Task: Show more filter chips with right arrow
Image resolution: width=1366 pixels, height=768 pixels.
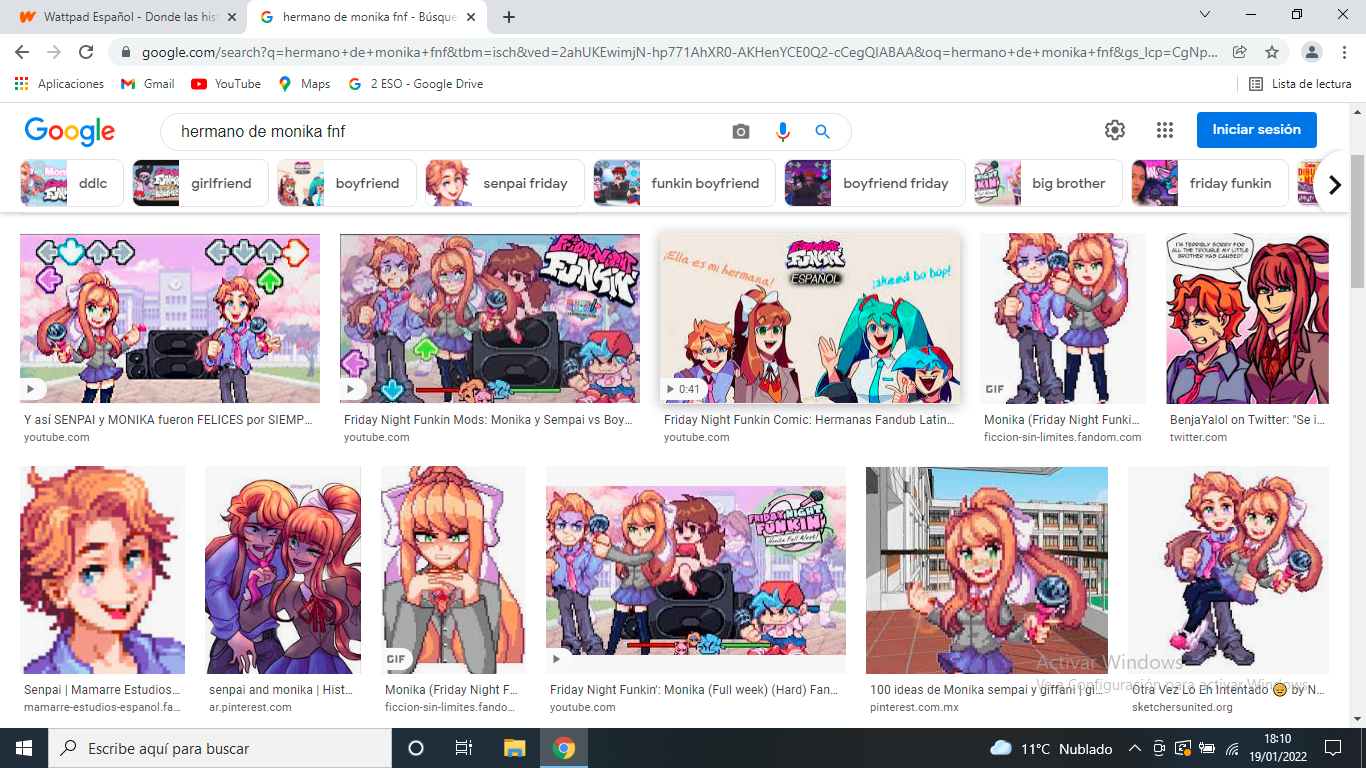Action: click(x=1334, y=184)
